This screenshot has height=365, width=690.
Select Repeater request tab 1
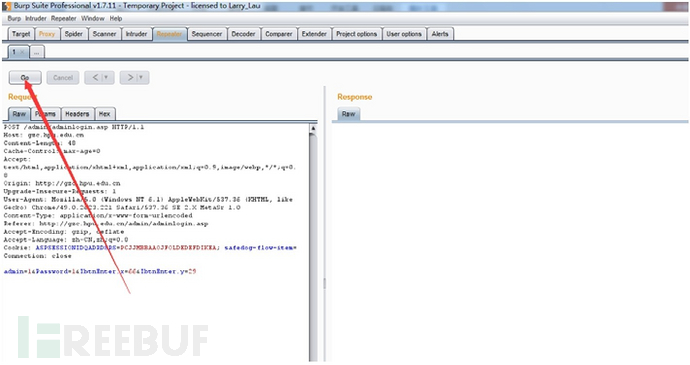[x=14, y=52]
